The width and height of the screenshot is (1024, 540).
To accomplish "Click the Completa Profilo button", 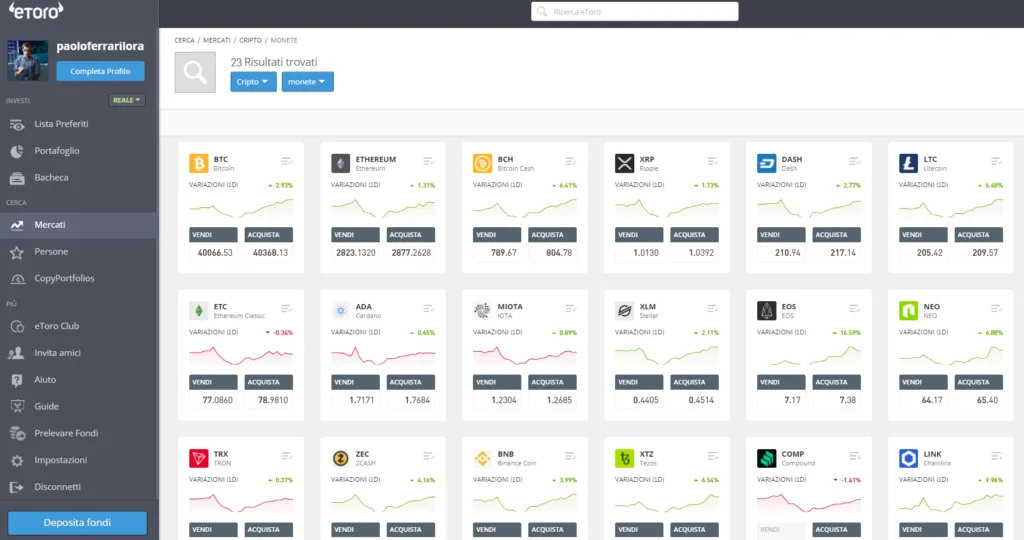I will tap(100, 71).
